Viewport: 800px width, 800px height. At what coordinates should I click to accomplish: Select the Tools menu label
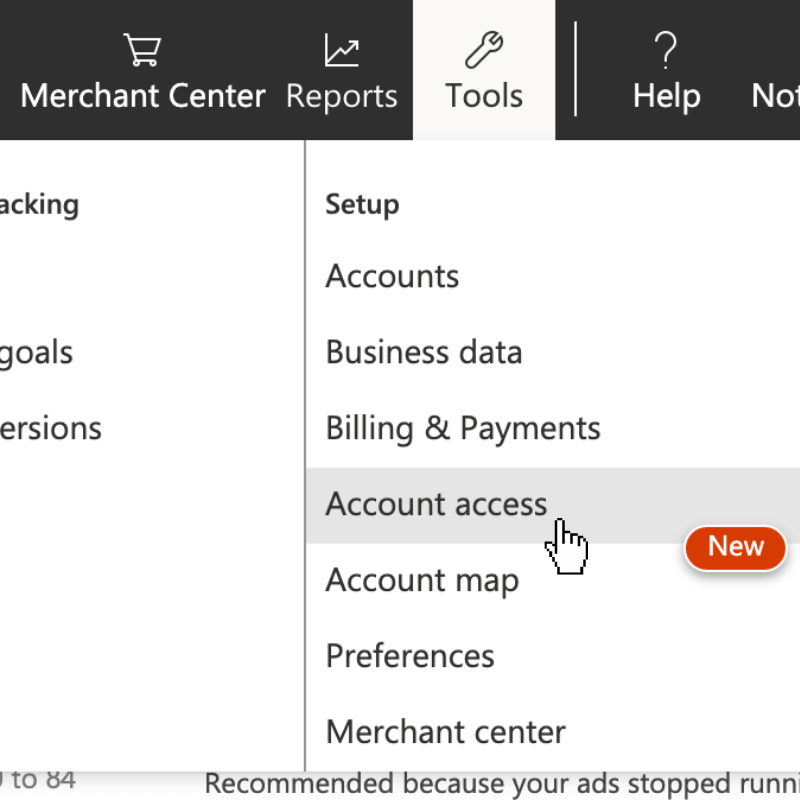(x=484, y=96)
